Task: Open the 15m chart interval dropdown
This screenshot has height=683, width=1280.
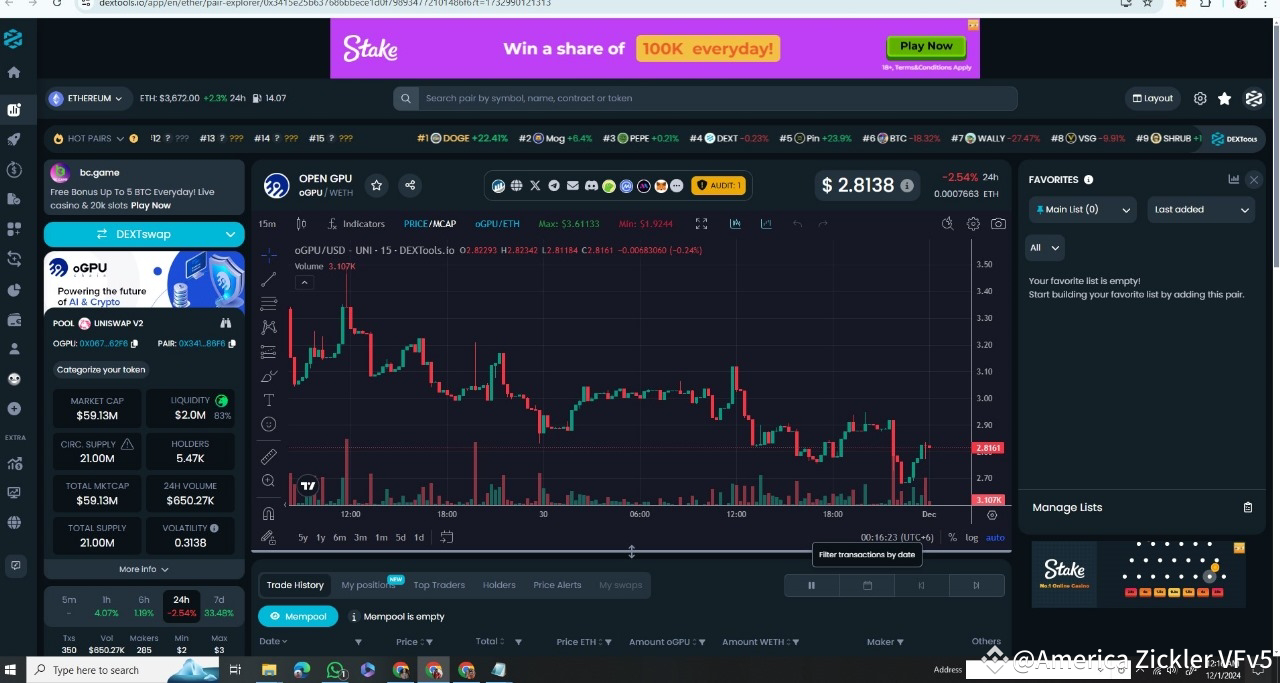Action: point(267,224)
